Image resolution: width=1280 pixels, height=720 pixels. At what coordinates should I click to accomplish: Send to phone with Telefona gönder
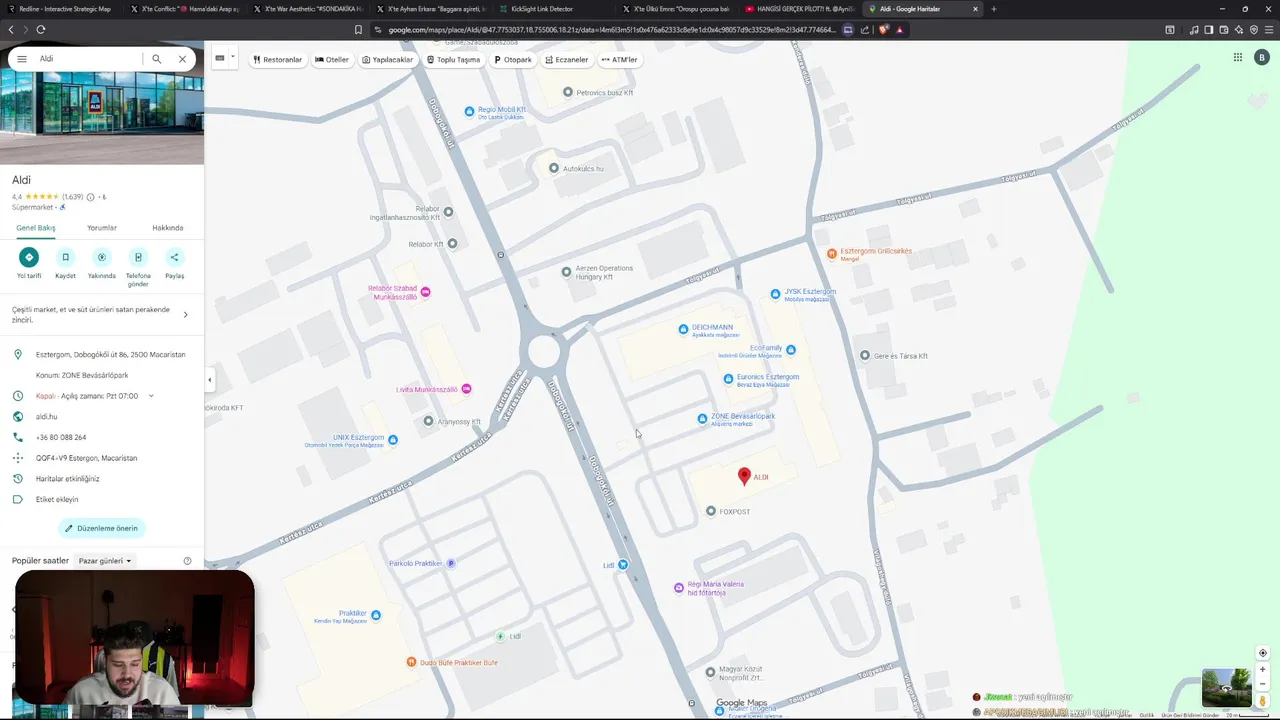click(138, 257)
